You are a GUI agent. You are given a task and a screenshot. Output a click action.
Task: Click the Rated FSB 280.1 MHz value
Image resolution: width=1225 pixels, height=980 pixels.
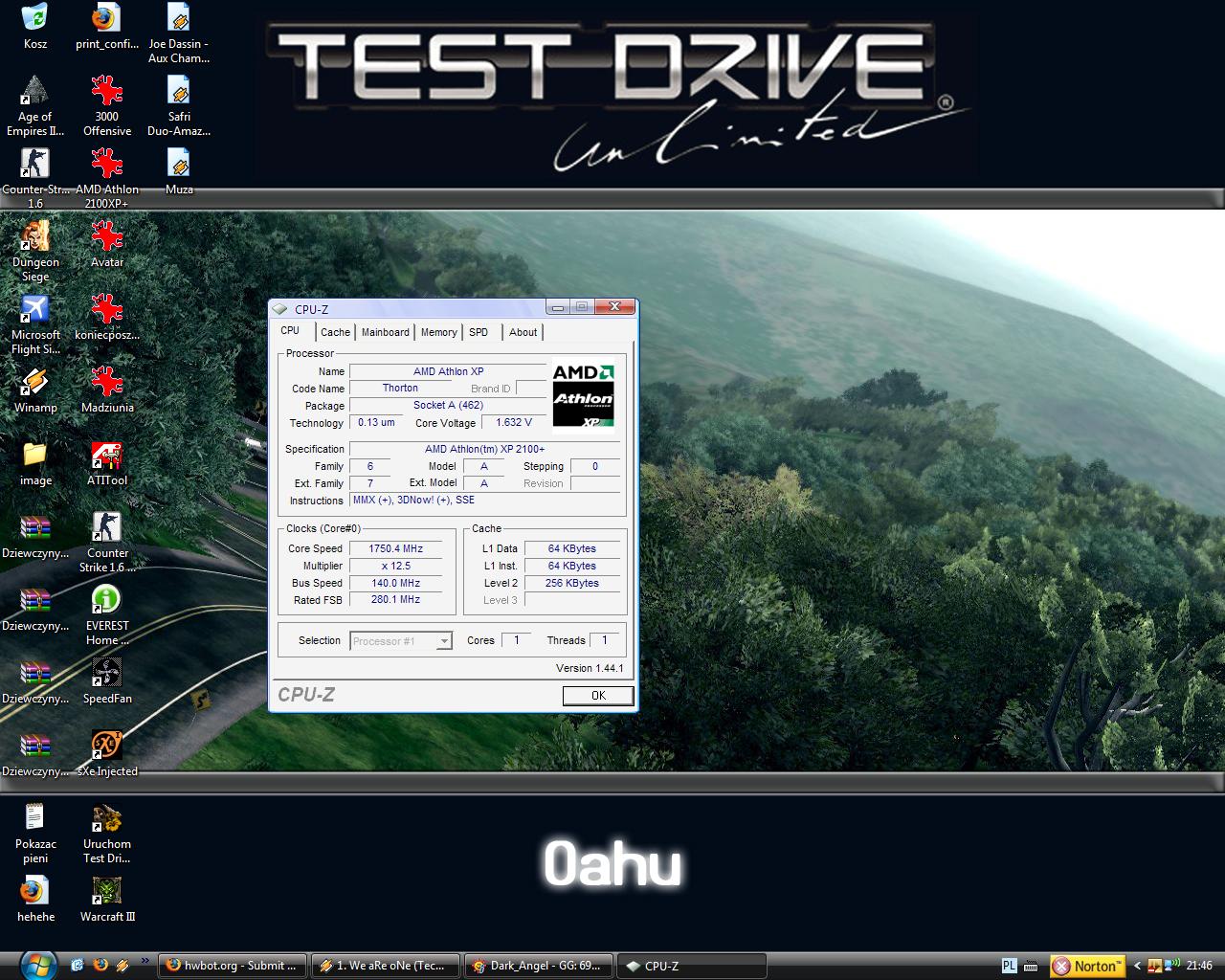(x=395, y=599)
